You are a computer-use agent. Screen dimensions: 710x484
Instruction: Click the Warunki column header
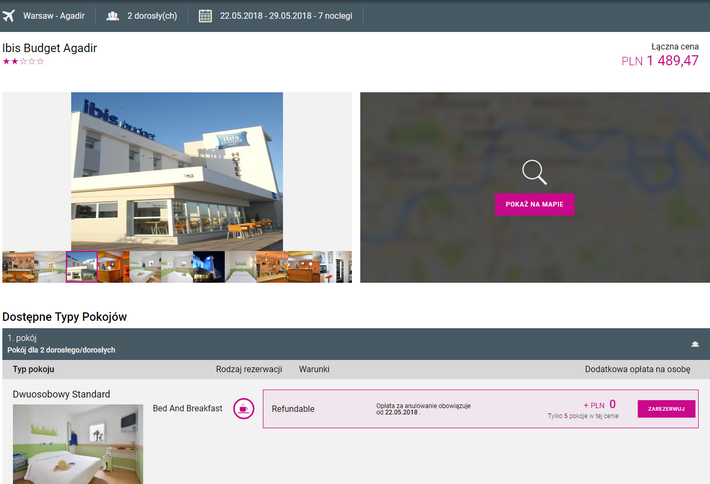pyautogui.click(x=315, y=370)
